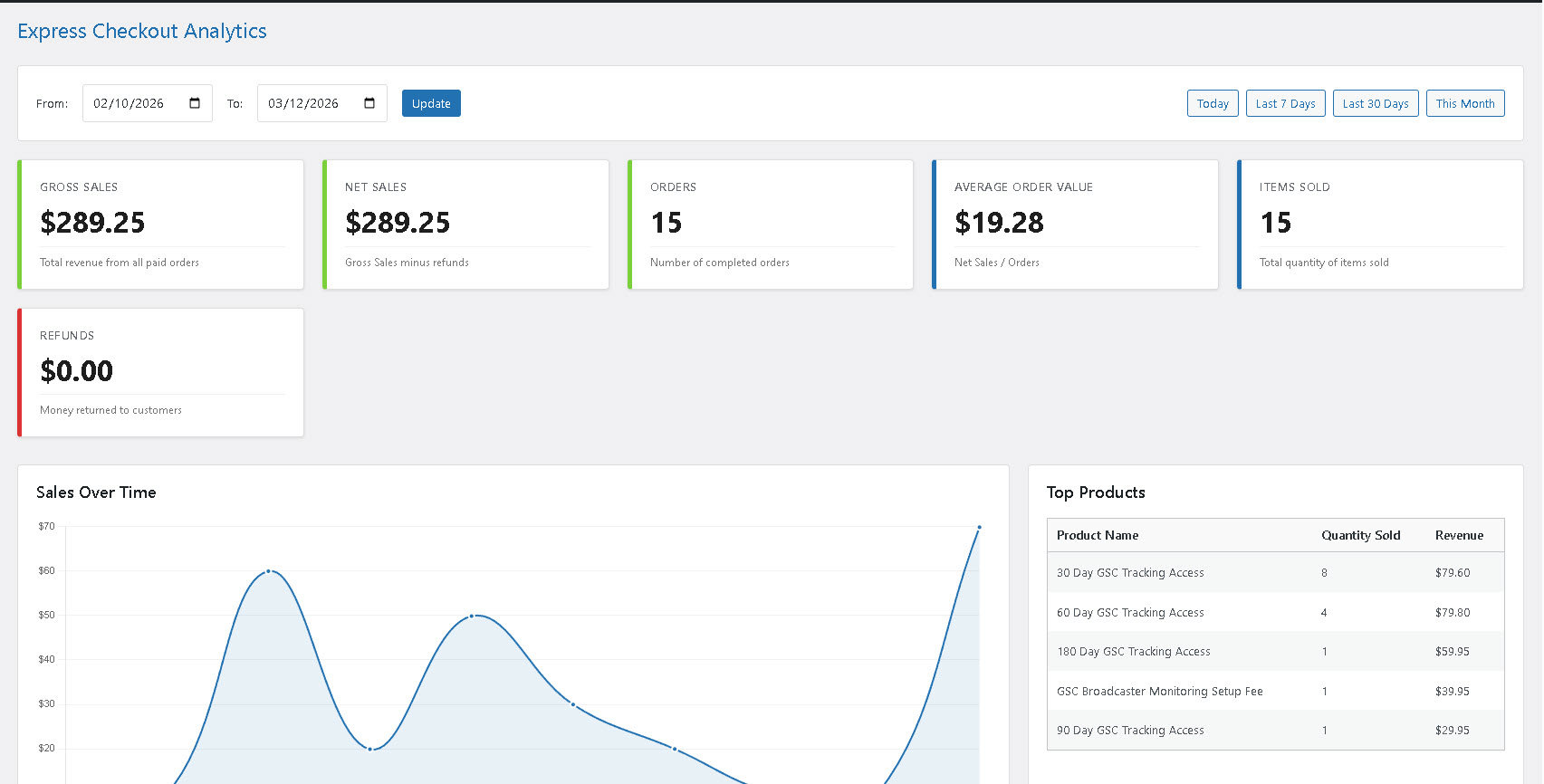Select the Net Sales stat card
The image size is (1544, 784).
[x=466, y=225]
